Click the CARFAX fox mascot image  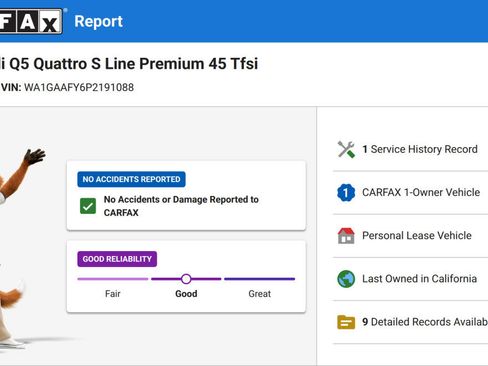coord(22,248)
